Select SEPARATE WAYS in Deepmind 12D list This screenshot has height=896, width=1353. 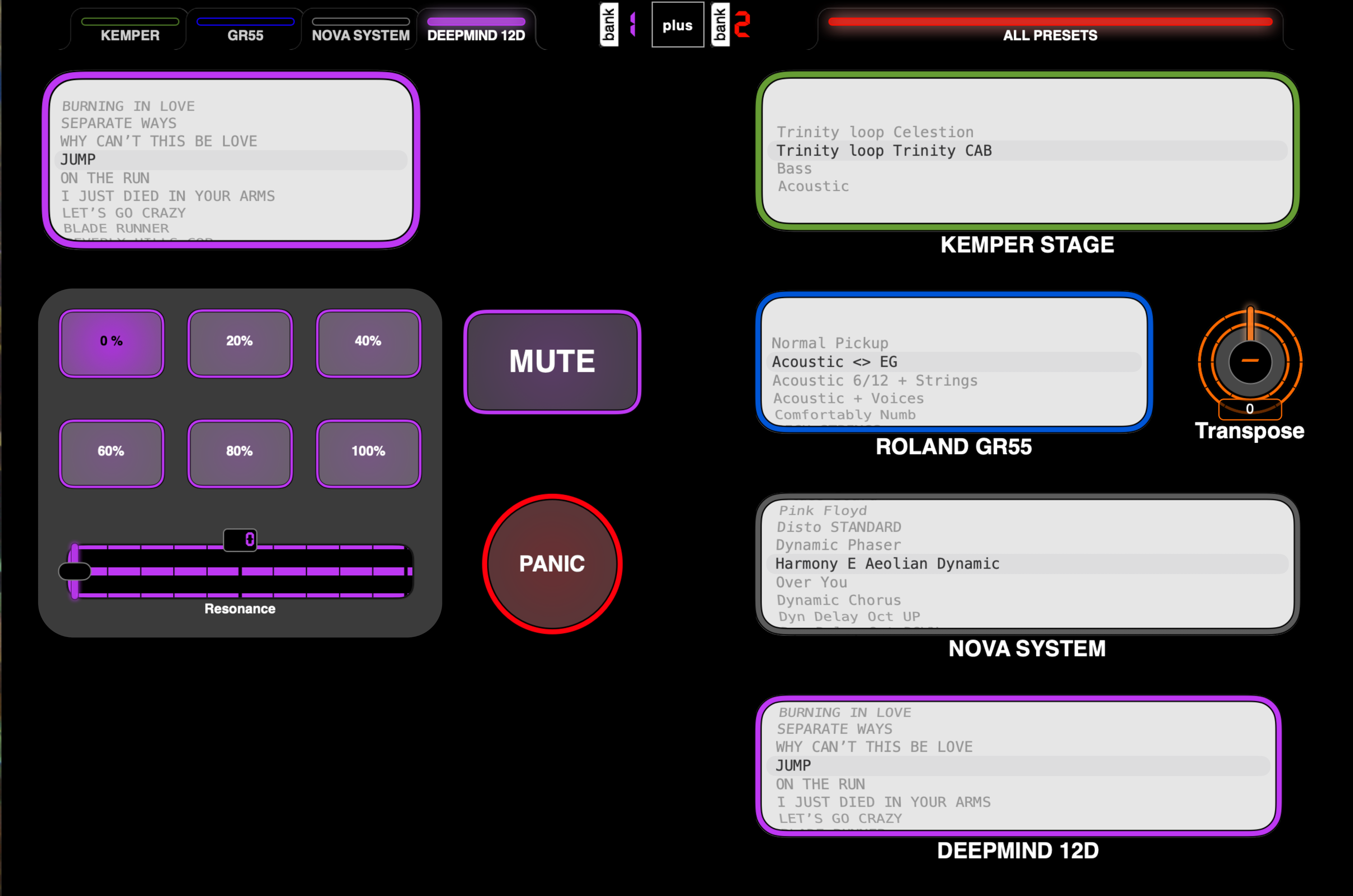coord(835,729)
